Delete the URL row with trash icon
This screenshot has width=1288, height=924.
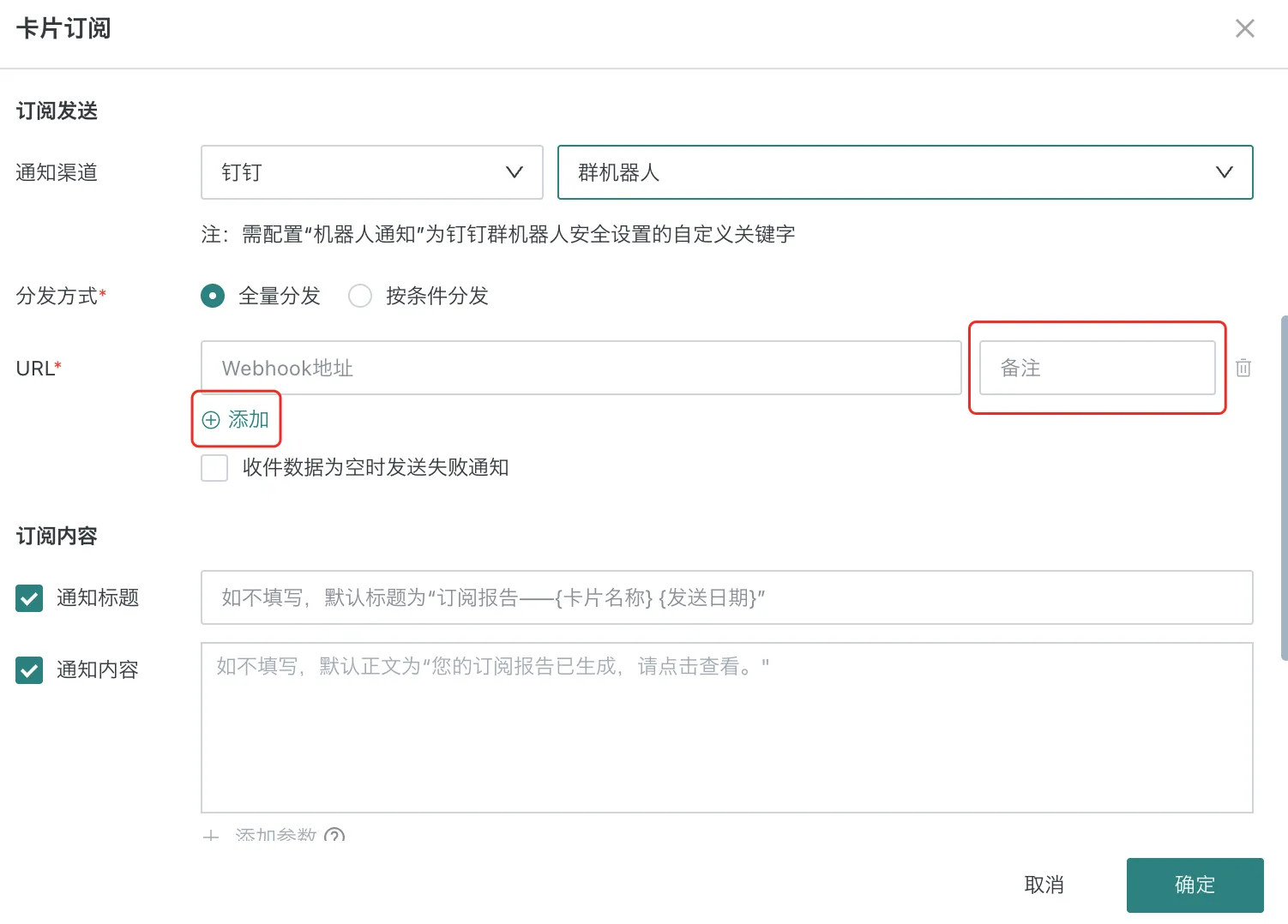[x=1243, y=368]
